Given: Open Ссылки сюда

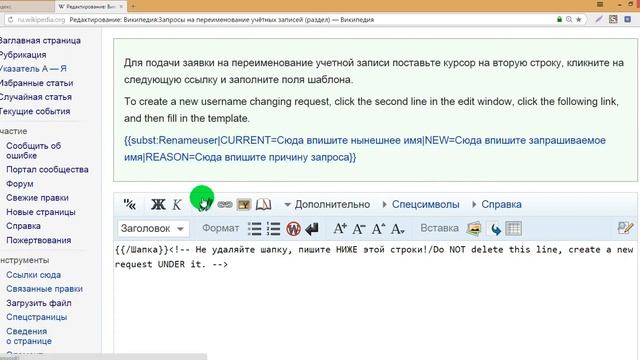Looking at the screenshot, I should [x=33, y=275].
